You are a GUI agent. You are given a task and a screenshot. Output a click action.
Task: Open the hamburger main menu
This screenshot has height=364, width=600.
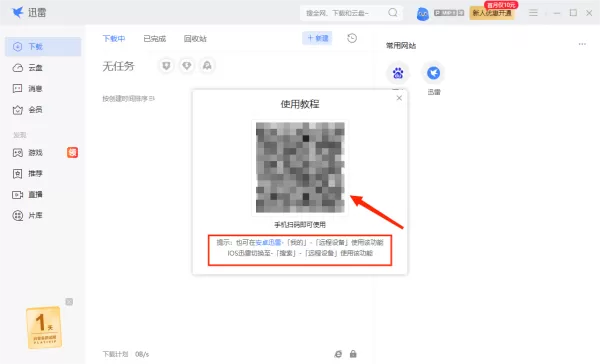(533, 13)
